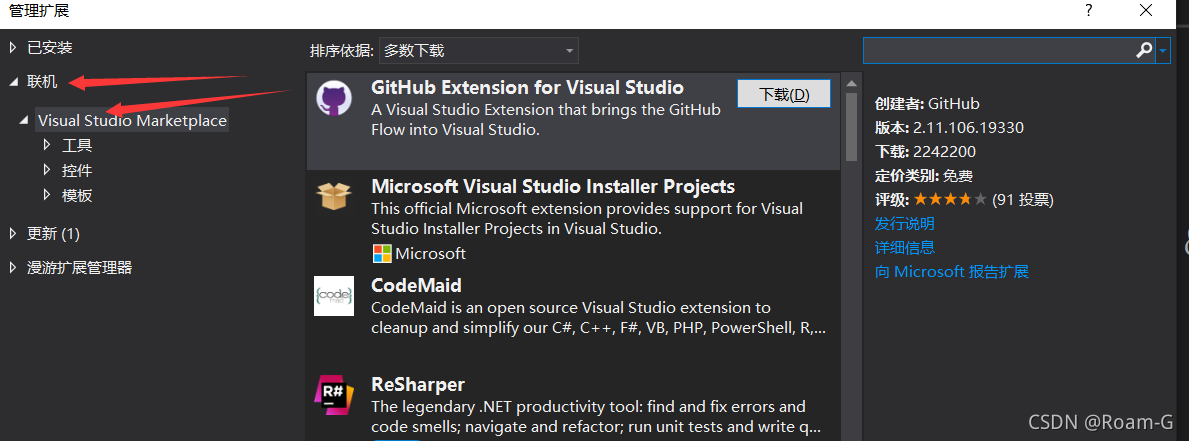Collapse the 联机 tree node

pyautogui.click(x=13, y=81)
